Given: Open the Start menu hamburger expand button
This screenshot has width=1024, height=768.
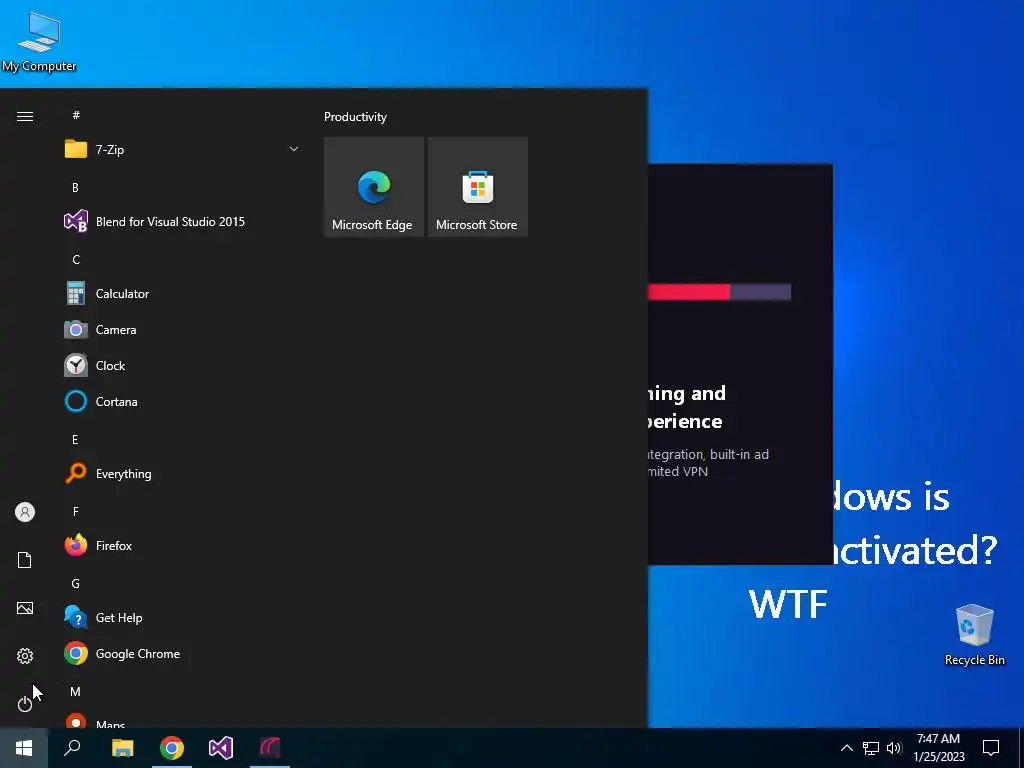Looking at the screenshot, I should (25, 117).
